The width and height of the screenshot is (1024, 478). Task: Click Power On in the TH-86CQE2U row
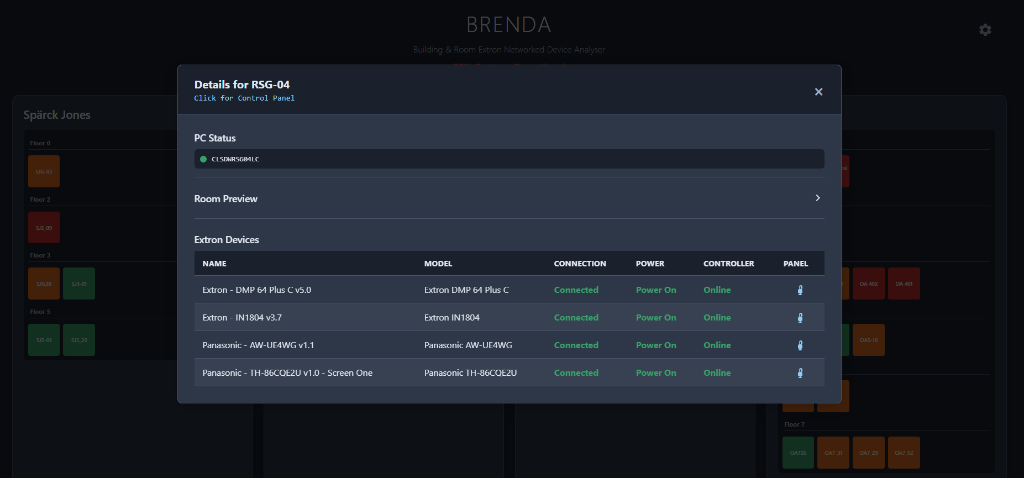656,373
